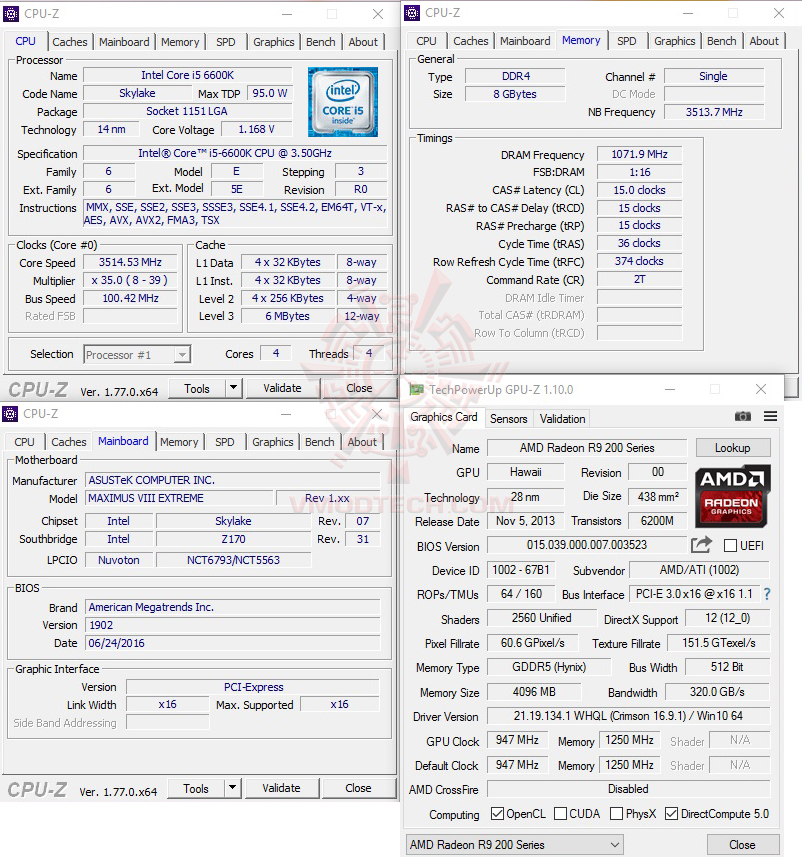Click the blue question mark beside Bus Interface
Viewport: 802px width, 857px height.
pos(766,594)
